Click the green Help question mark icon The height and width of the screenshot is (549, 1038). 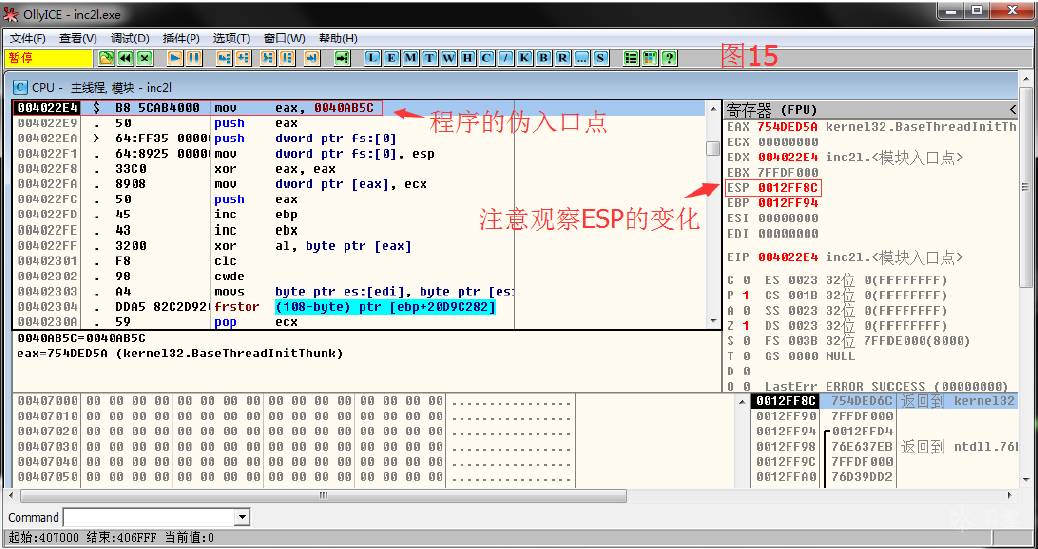(x=669, y=58)
